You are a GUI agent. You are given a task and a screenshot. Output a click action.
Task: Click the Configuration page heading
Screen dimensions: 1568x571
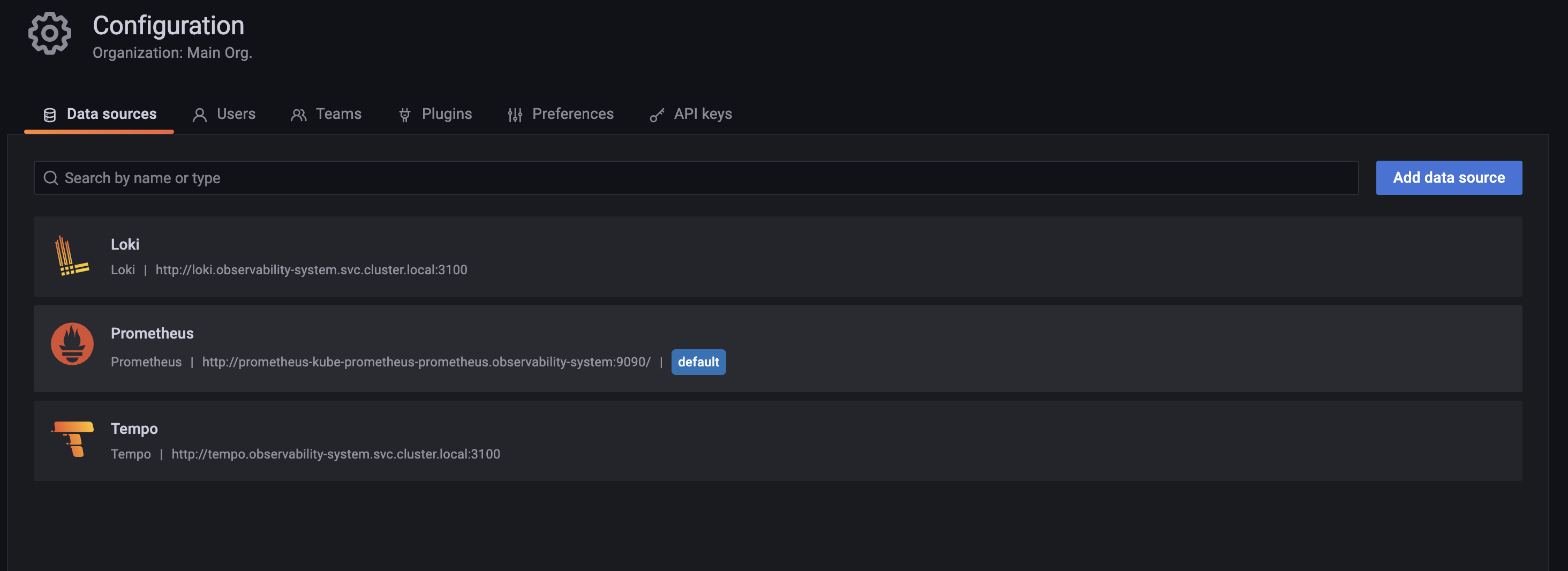point(168,26)
